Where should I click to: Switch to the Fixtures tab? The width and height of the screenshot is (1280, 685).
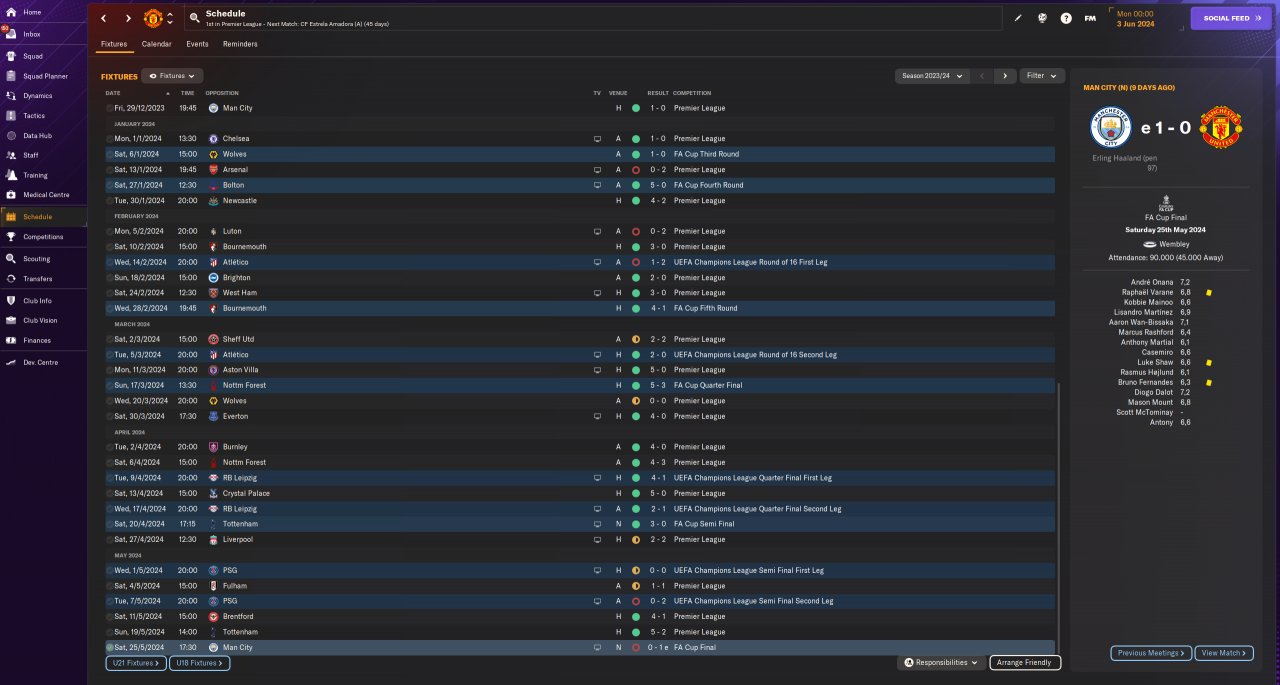point(114,44)
